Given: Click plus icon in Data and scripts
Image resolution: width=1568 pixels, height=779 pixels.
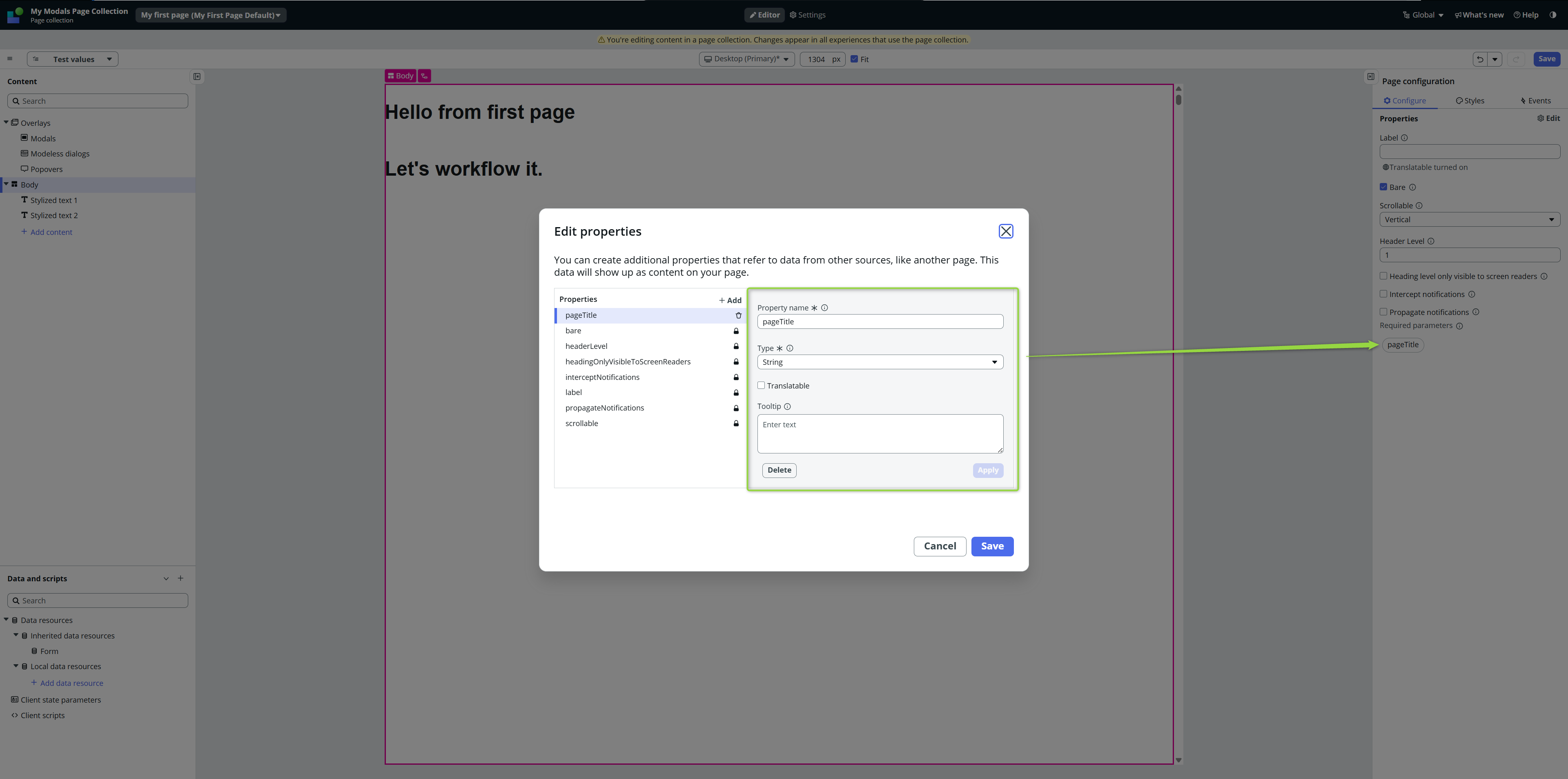Looking at the screenshot, I should click(180, 578).
